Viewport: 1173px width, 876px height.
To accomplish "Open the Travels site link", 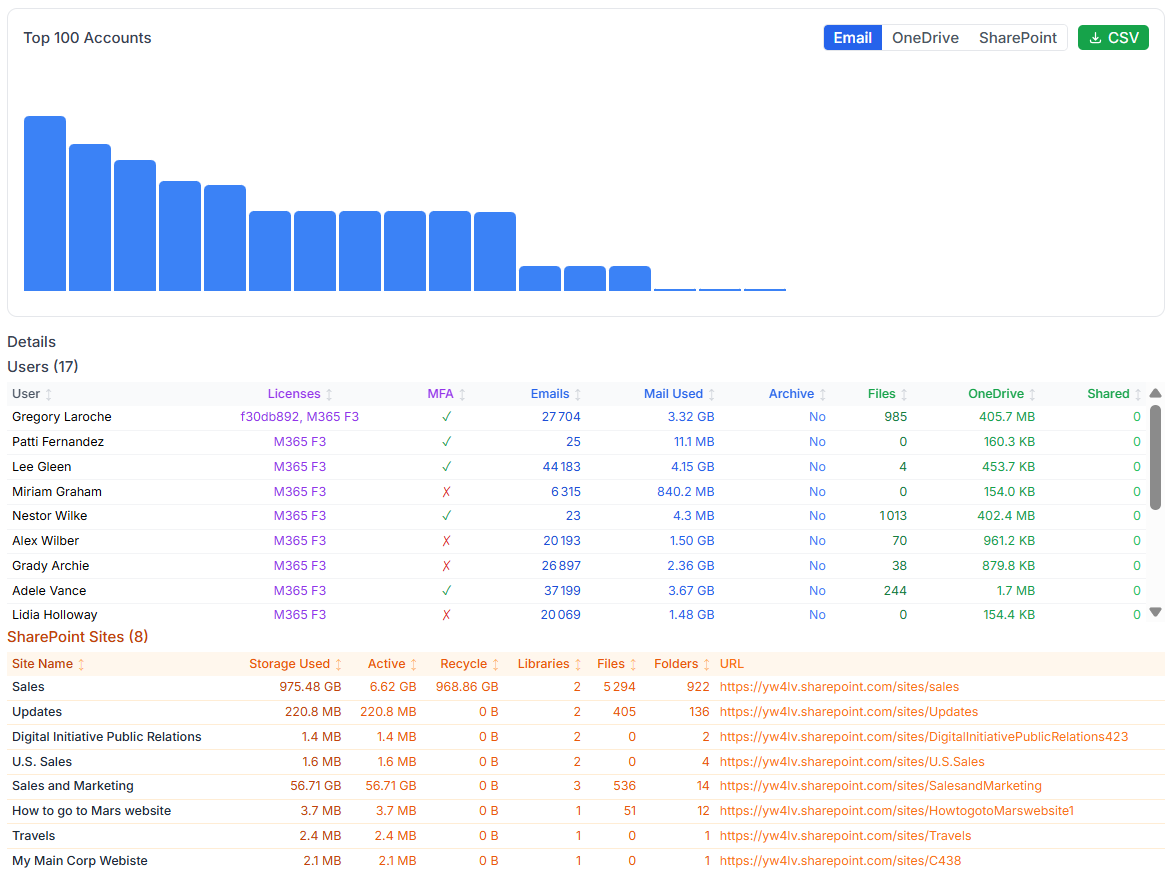I will click(x=845, y=836).
